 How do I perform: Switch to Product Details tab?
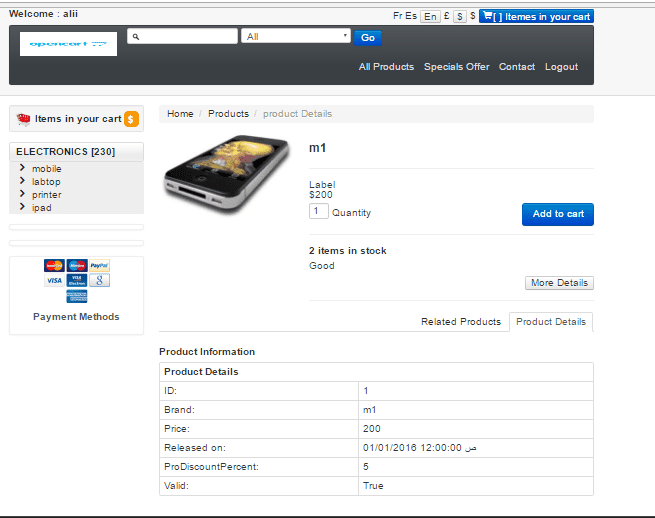(551, 322)
